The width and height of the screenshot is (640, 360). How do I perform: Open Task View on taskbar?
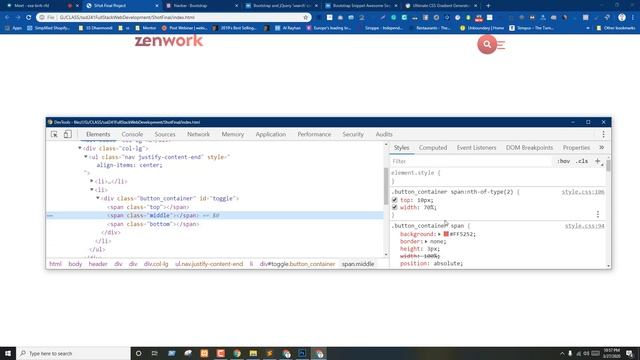click(155, 353)
